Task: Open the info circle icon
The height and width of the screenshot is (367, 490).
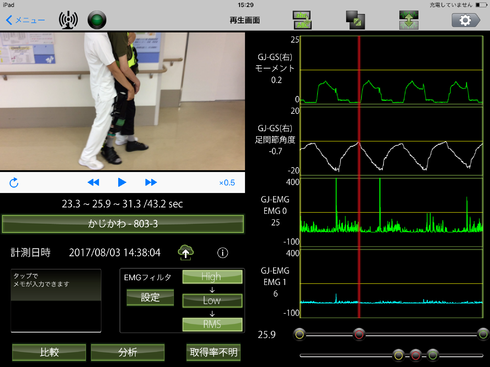Action: [x=222, y=253]
